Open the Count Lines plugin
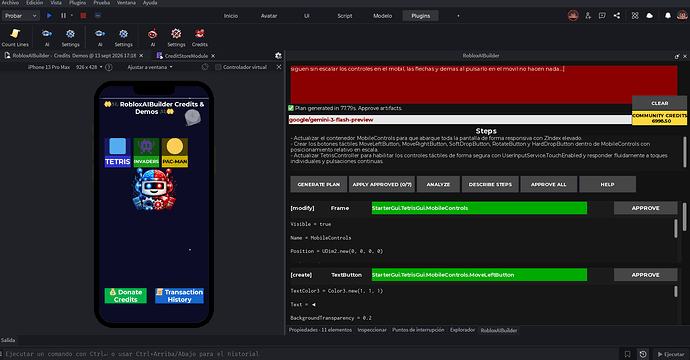The image size is (690, 360). 15,37
